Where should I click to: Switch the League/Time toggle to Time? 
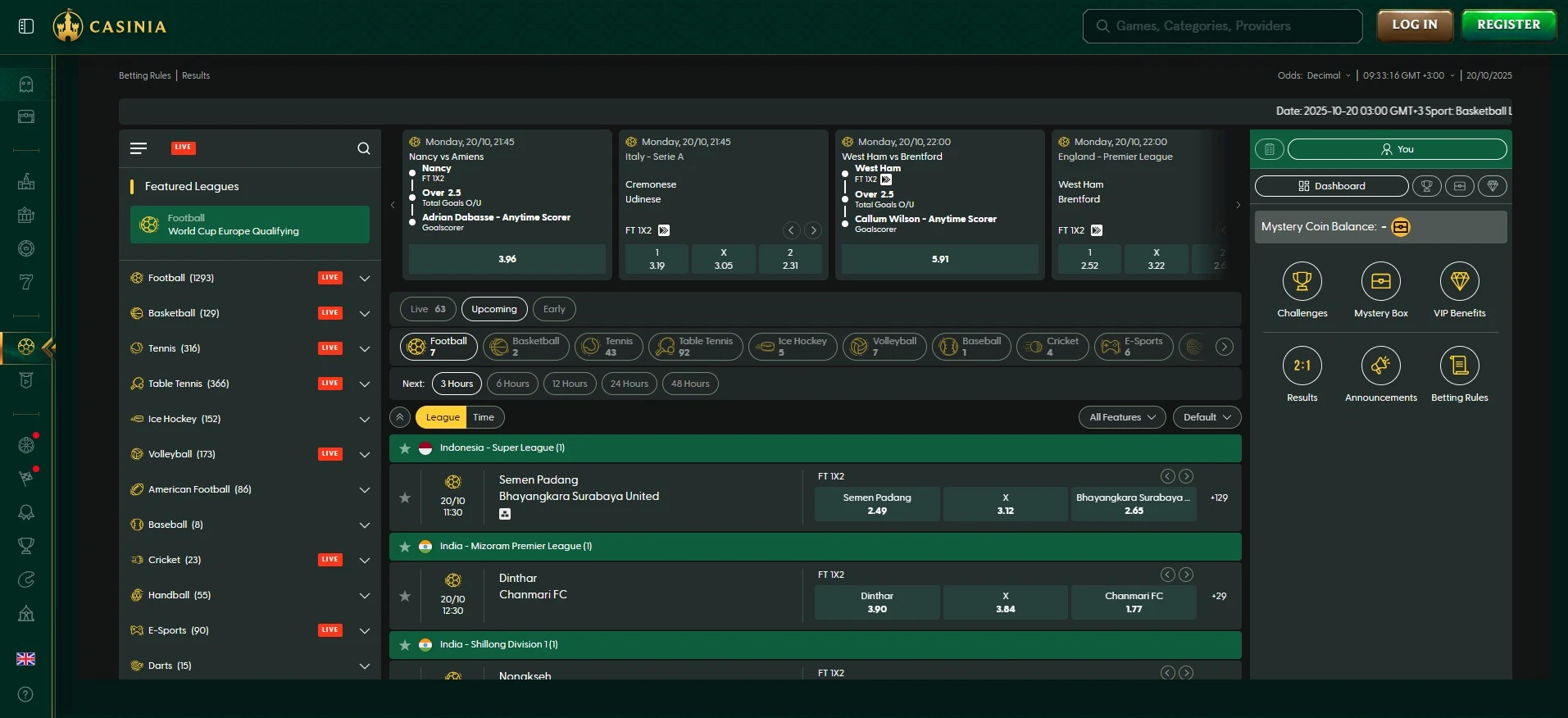click(x=484, y=417)
